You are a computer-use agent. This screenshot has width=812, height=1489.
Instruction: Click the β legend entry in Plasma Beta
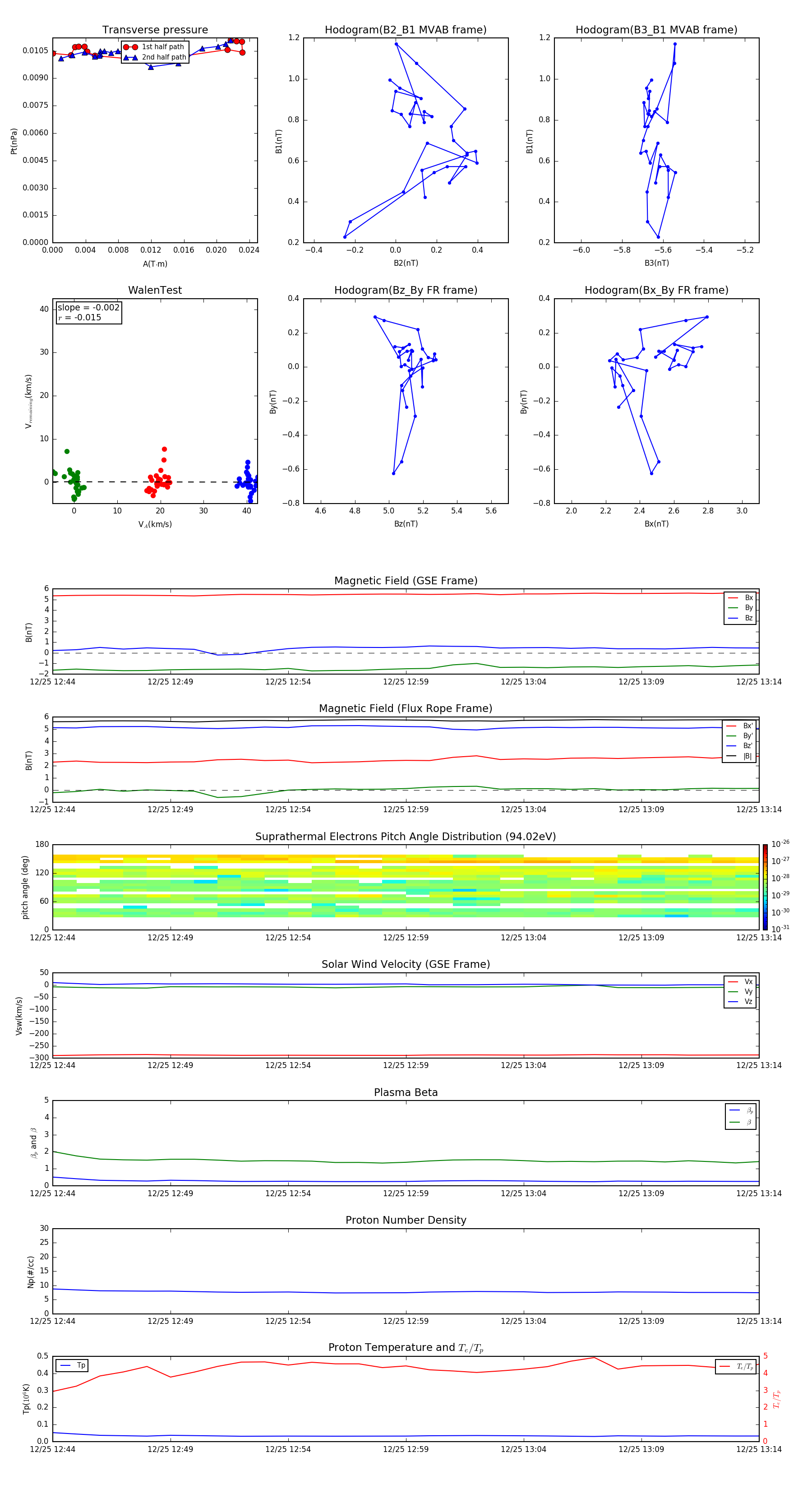click(x=741, y=1122)
